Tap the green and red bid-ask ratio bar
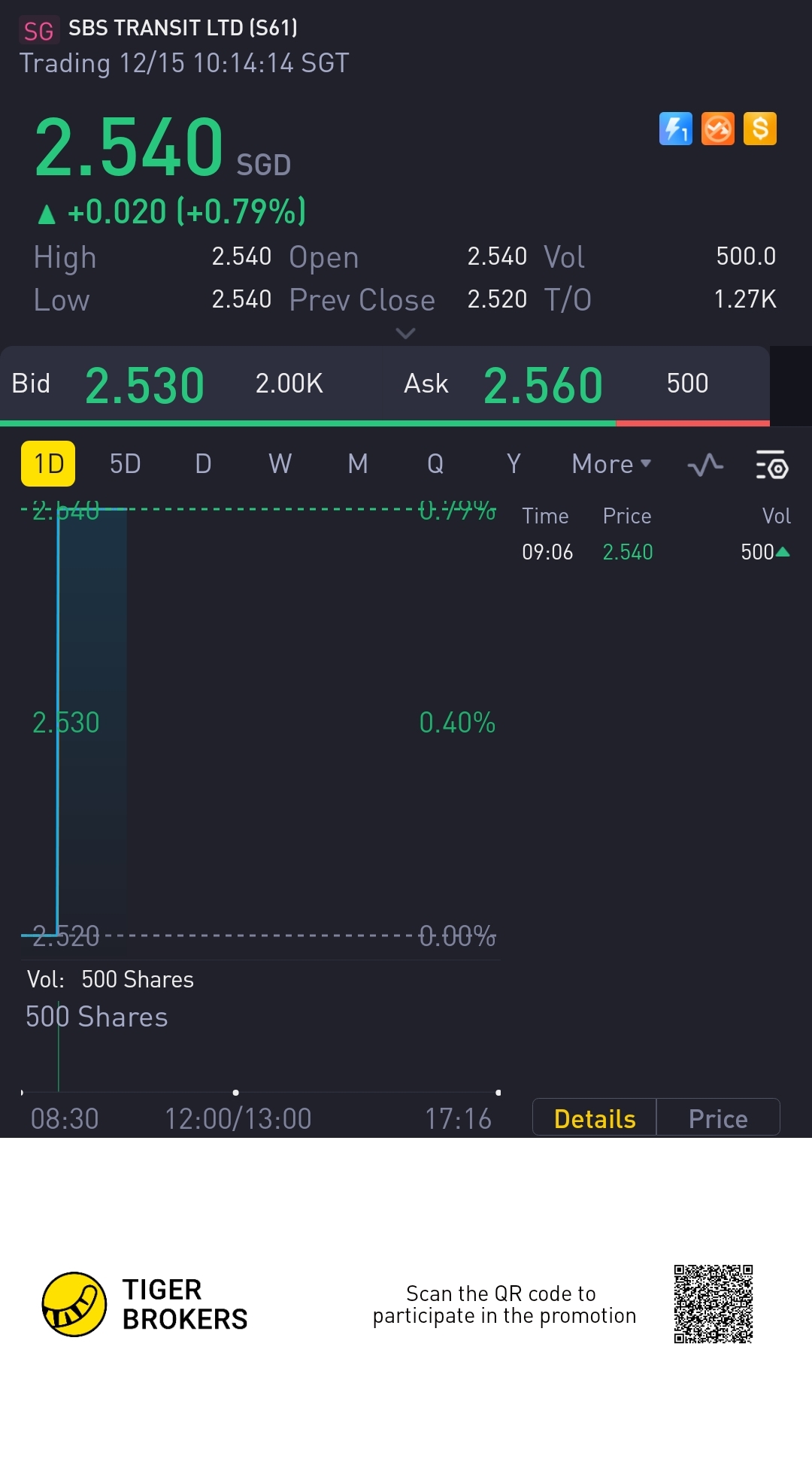This screenshot has height=1471, width=812. pos(385,423)
